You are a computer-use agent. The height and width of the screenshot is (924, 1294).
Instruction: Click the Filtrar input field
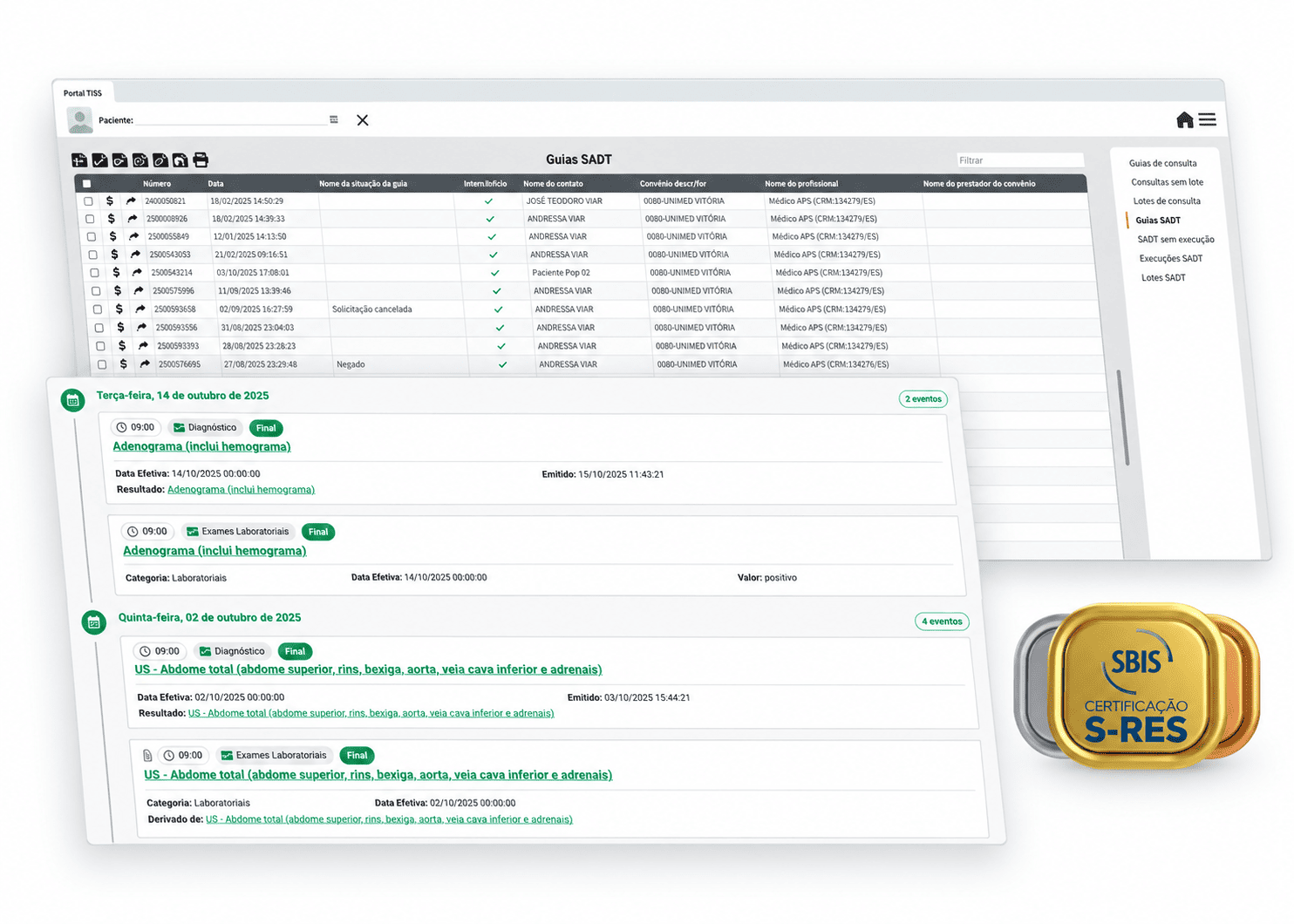click(x=1019, y=160)
